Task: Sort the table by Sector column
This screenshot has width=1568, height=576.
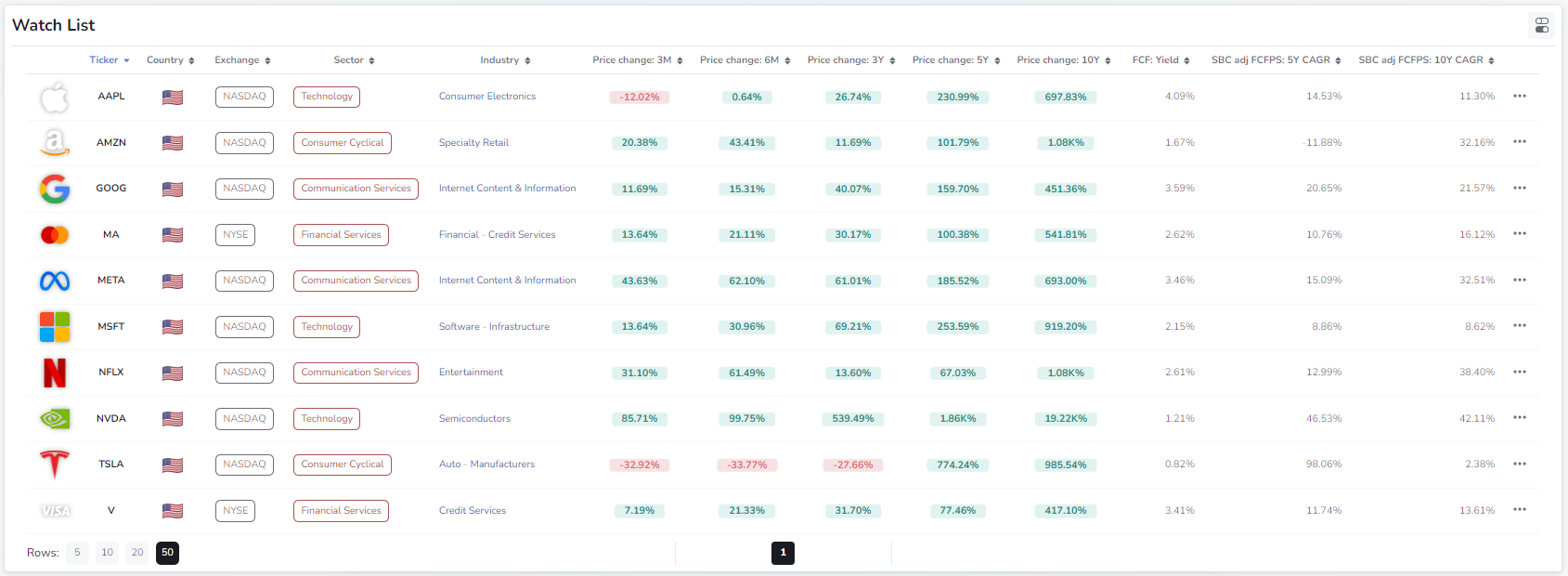Action: click(x=355, y=60)
